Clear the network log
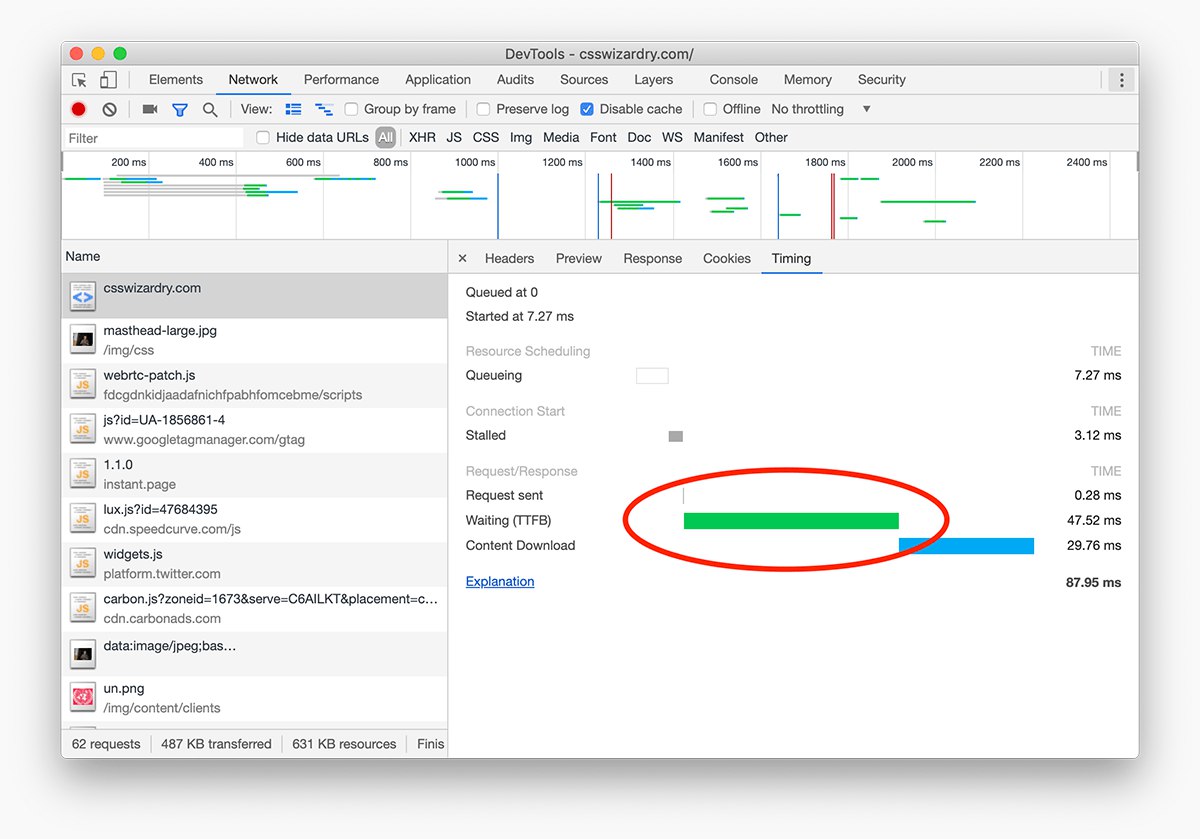This screenshot has width=1200, height=839. (110, 109)
